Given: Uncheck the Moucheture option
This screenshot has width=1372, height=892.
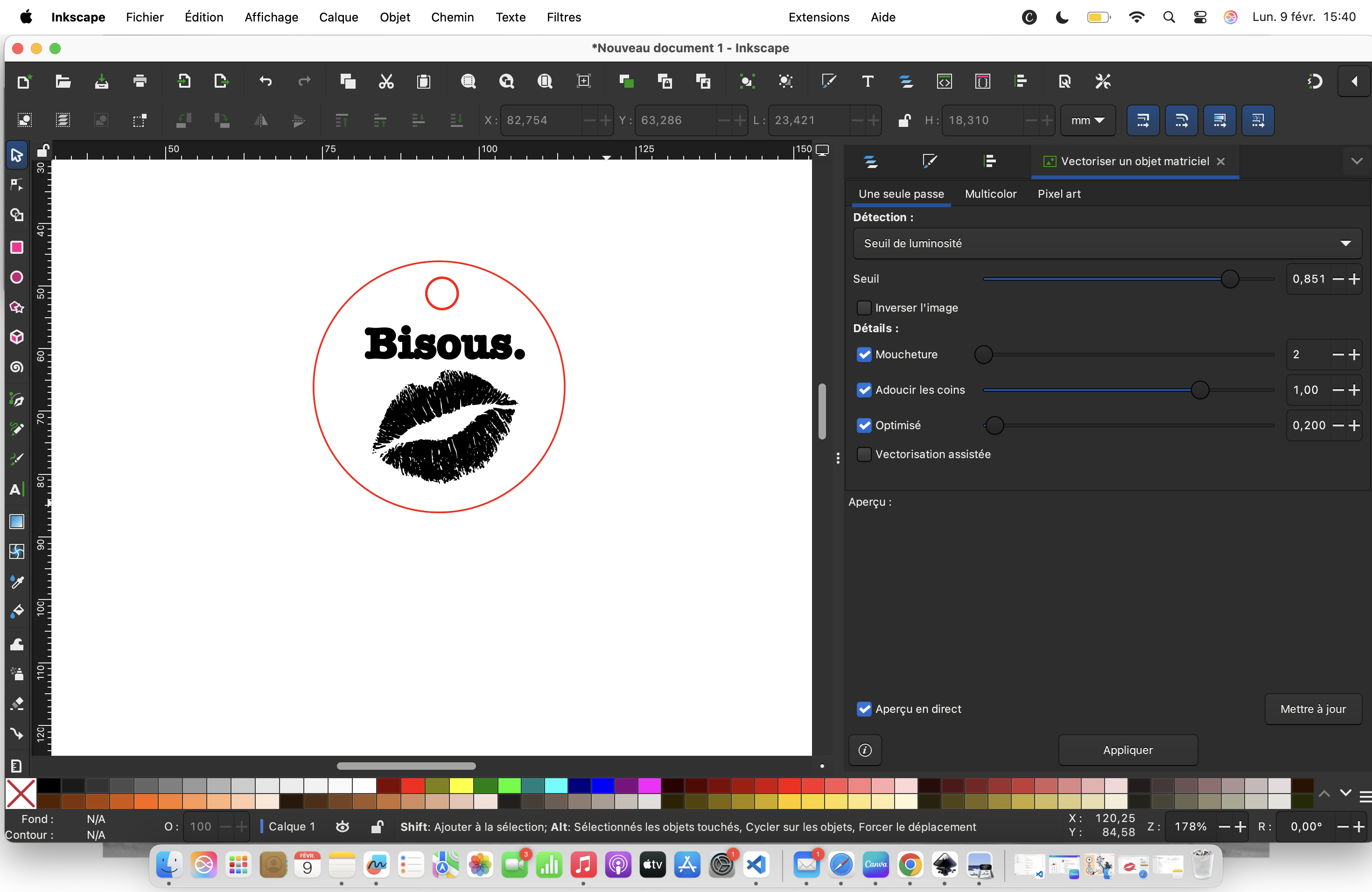Looking at the screenshot, I should pos(863,355).
